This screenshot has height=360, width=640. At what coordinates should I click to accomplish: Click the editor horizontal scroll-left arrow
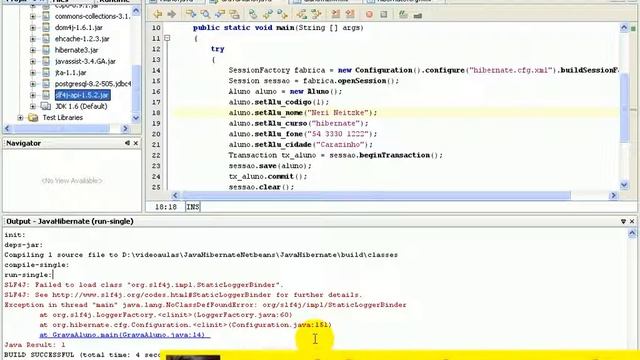[x=175, y=196]
